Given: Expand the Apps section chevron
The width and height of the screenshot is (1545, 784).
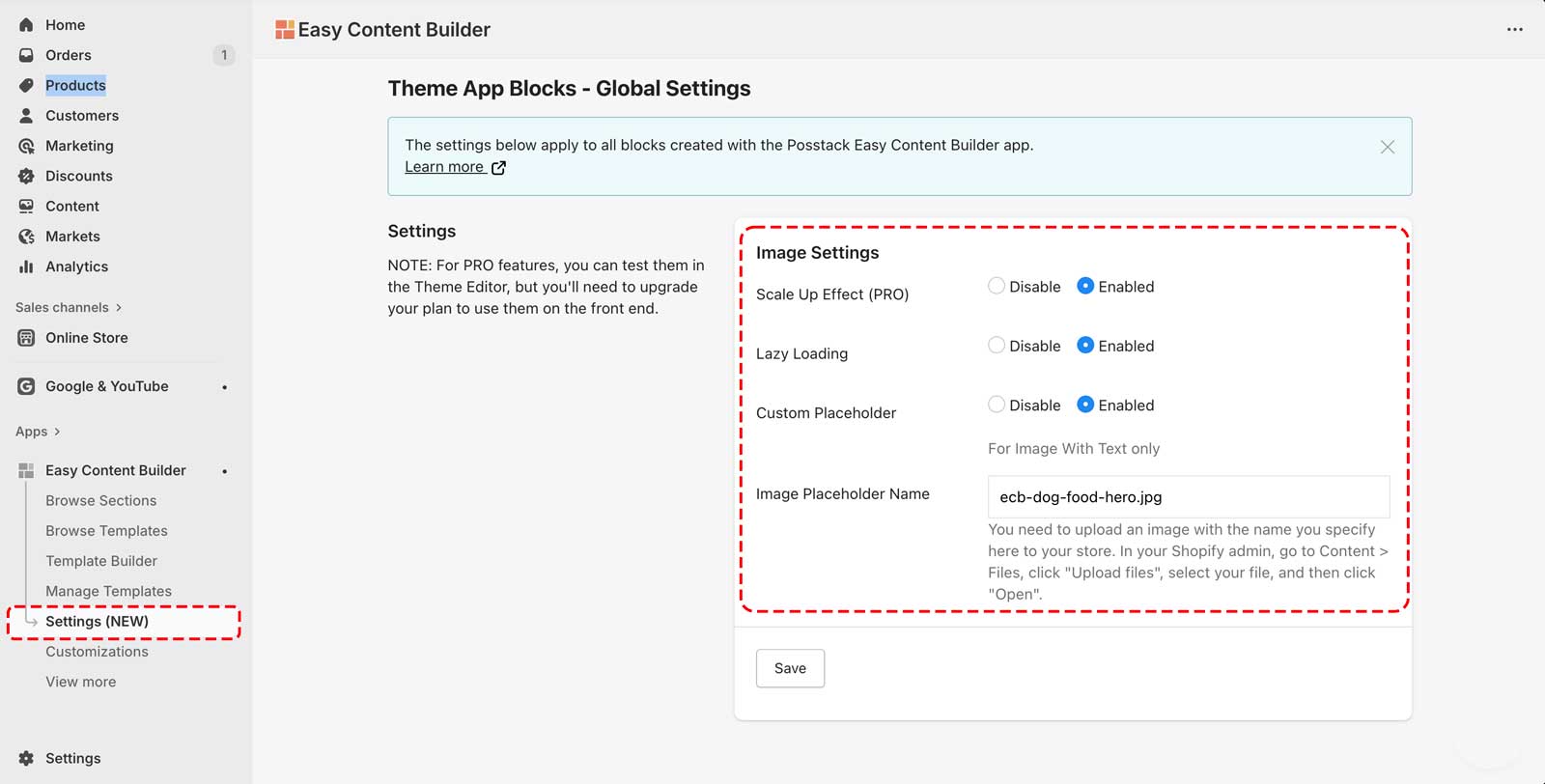Looking at the screenshot, I should (x=57, y=432).
